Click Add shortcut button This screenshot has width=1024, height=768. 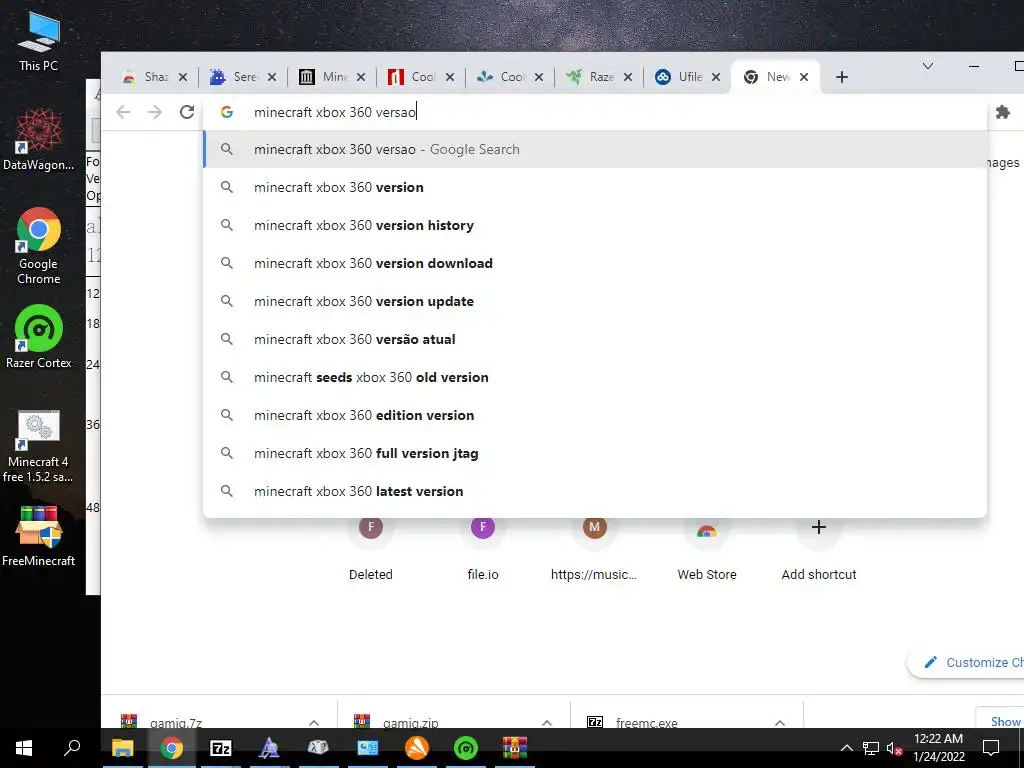tap(819, 549)
